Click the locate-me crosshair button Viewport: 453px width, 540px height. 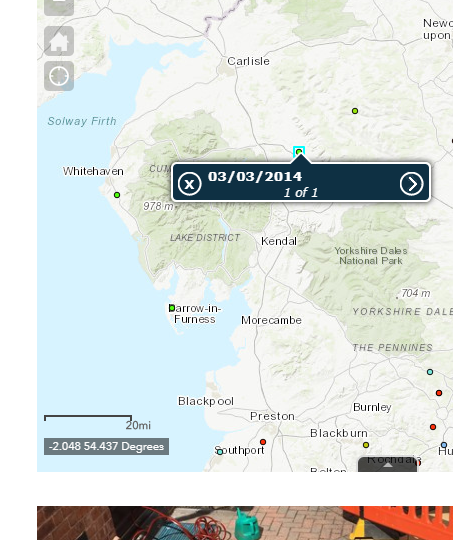pos(59,76)
